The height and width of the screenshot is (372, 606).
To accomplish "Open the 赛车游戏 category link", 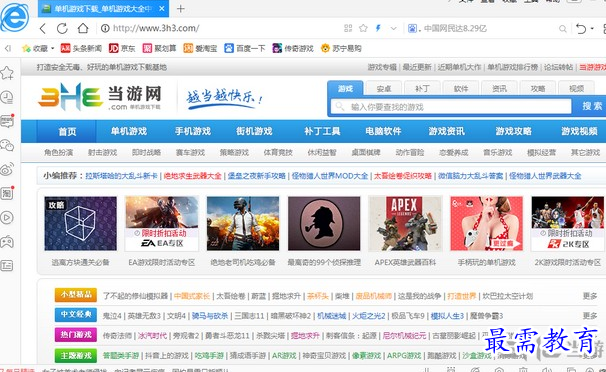I will pos(190,153).
